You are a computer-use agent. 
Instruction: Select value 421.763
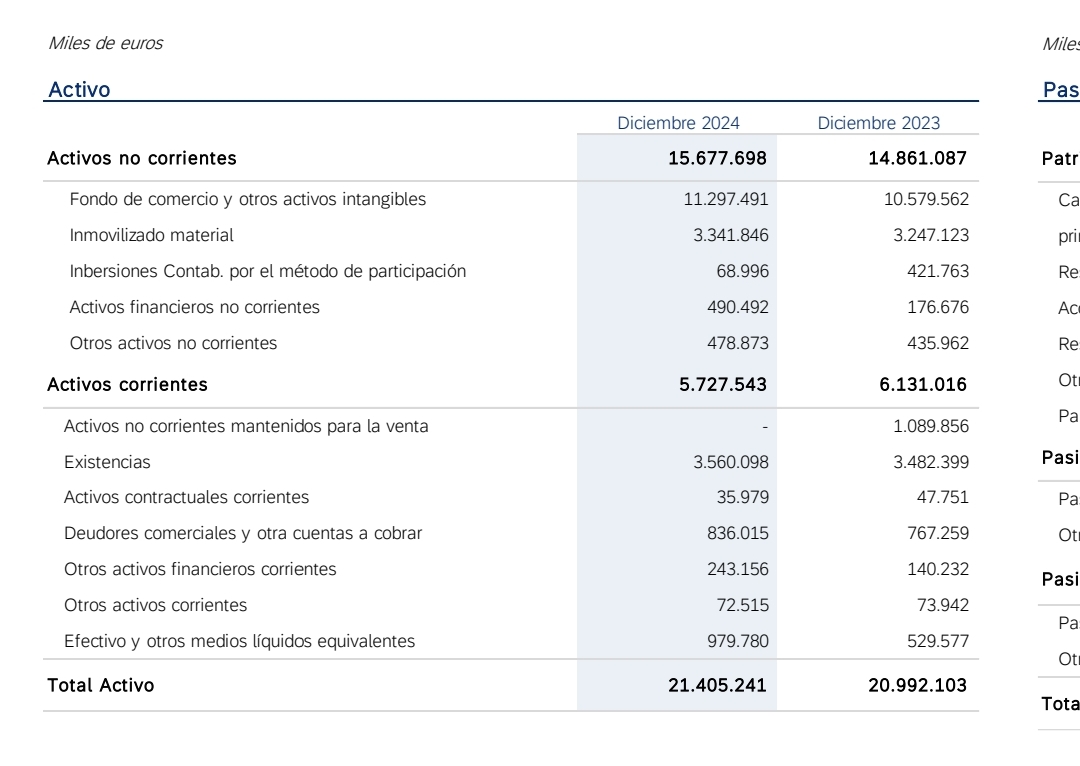(x=938, y=271)
